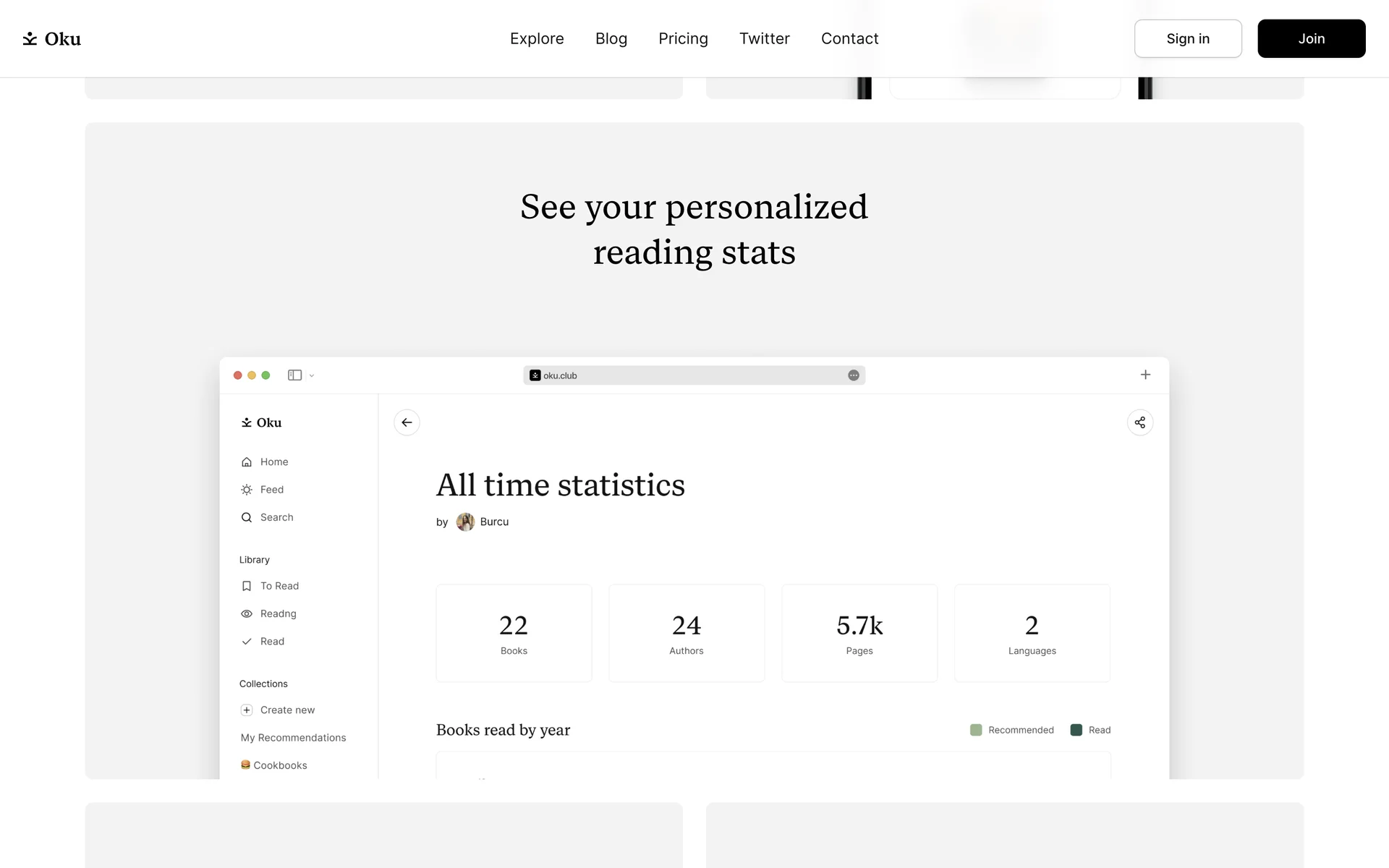
Task: Expand the sidebar toggle dropdown chevron
Action: click(x=312, y=376)
